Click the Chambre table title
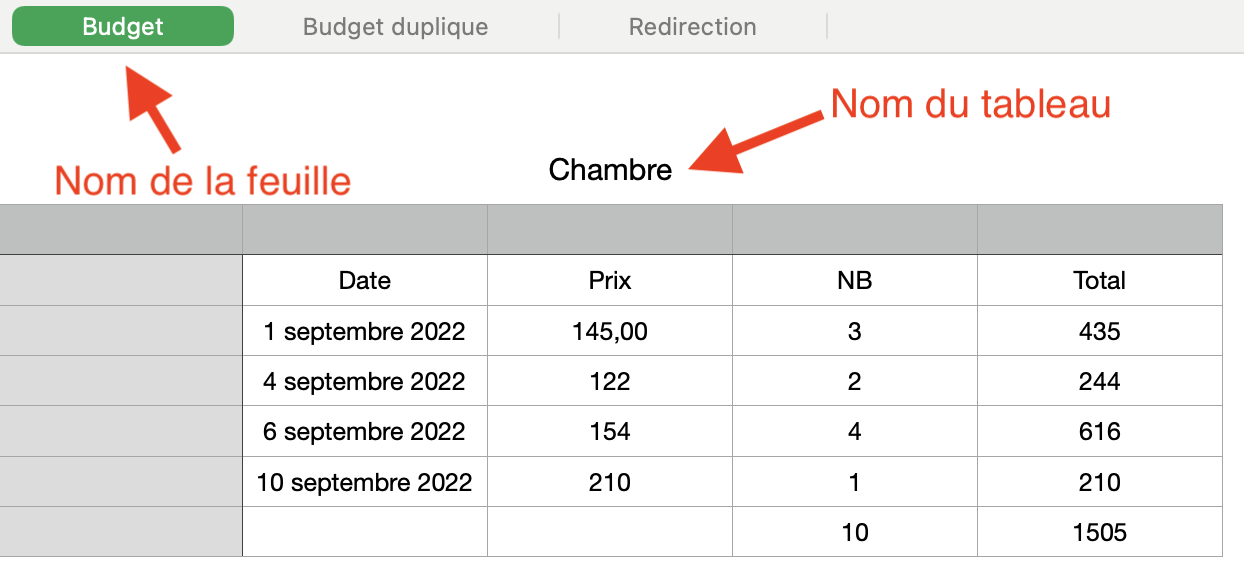 tap(610, 170)
